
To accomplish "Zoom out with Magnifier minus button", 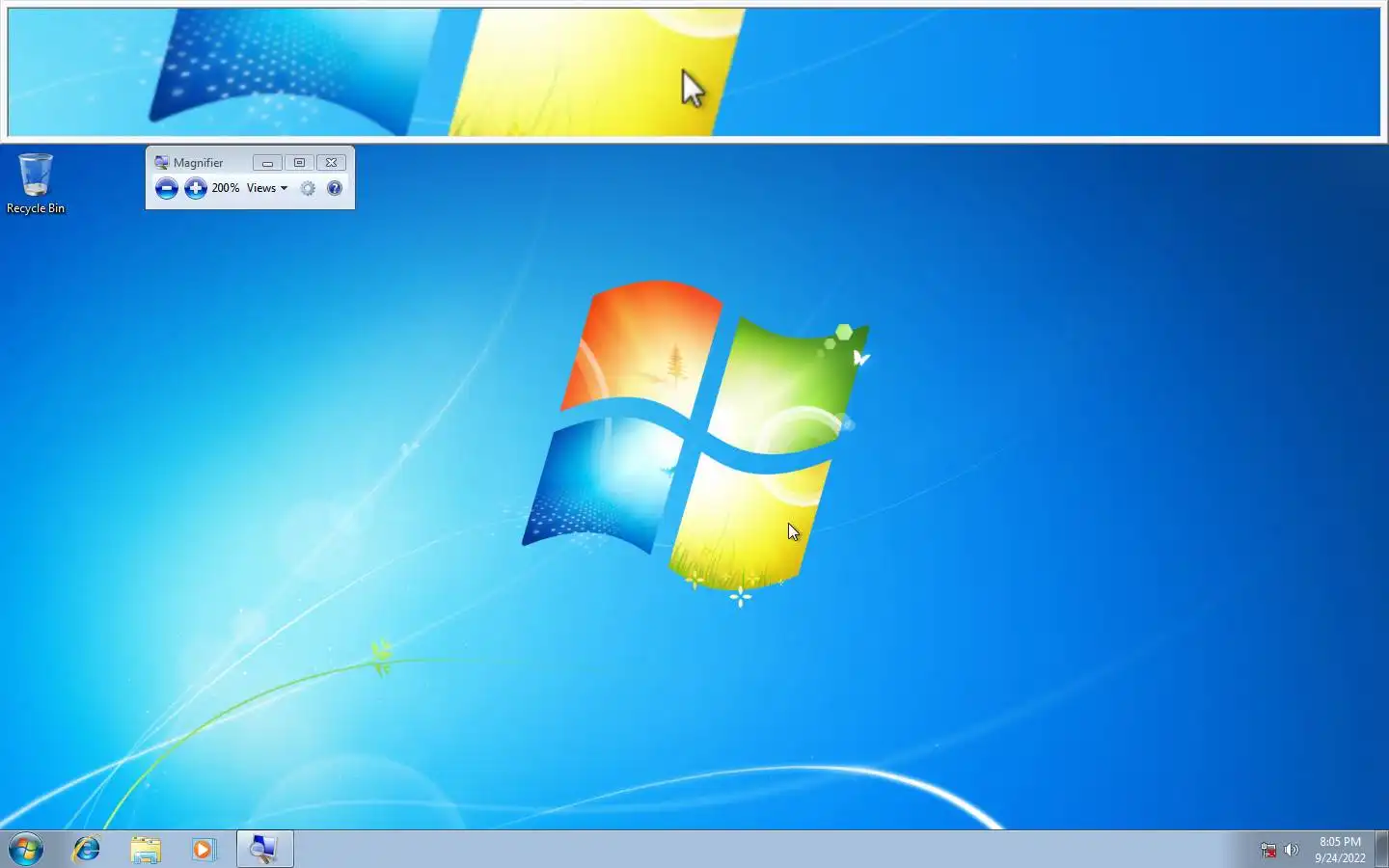I will click(x=166, y=188).
